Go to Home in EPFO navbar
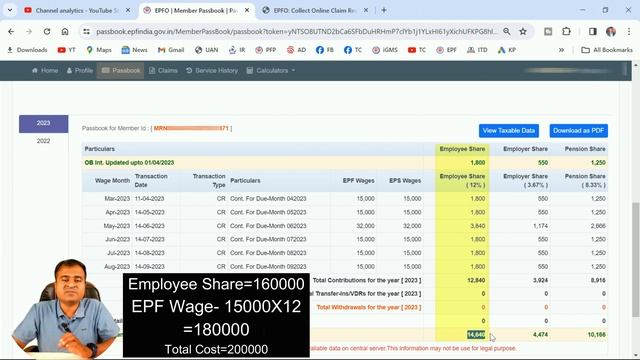 [x=45, y=71]
